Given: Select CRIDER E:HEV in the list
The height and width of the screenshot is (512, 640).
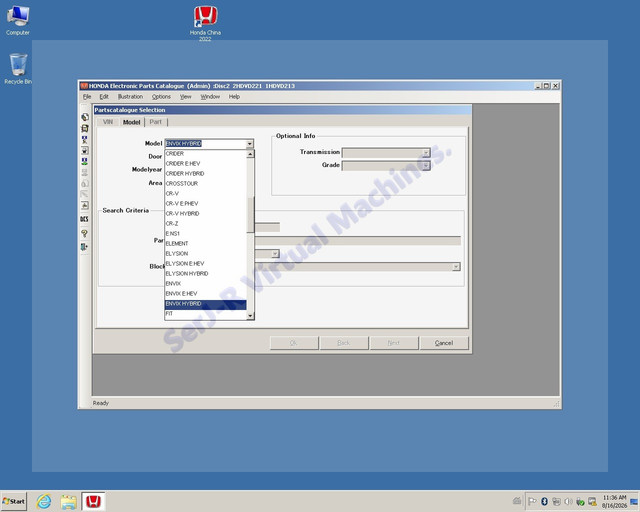Looking at the screenshot, I should click(x=206, y=163).
